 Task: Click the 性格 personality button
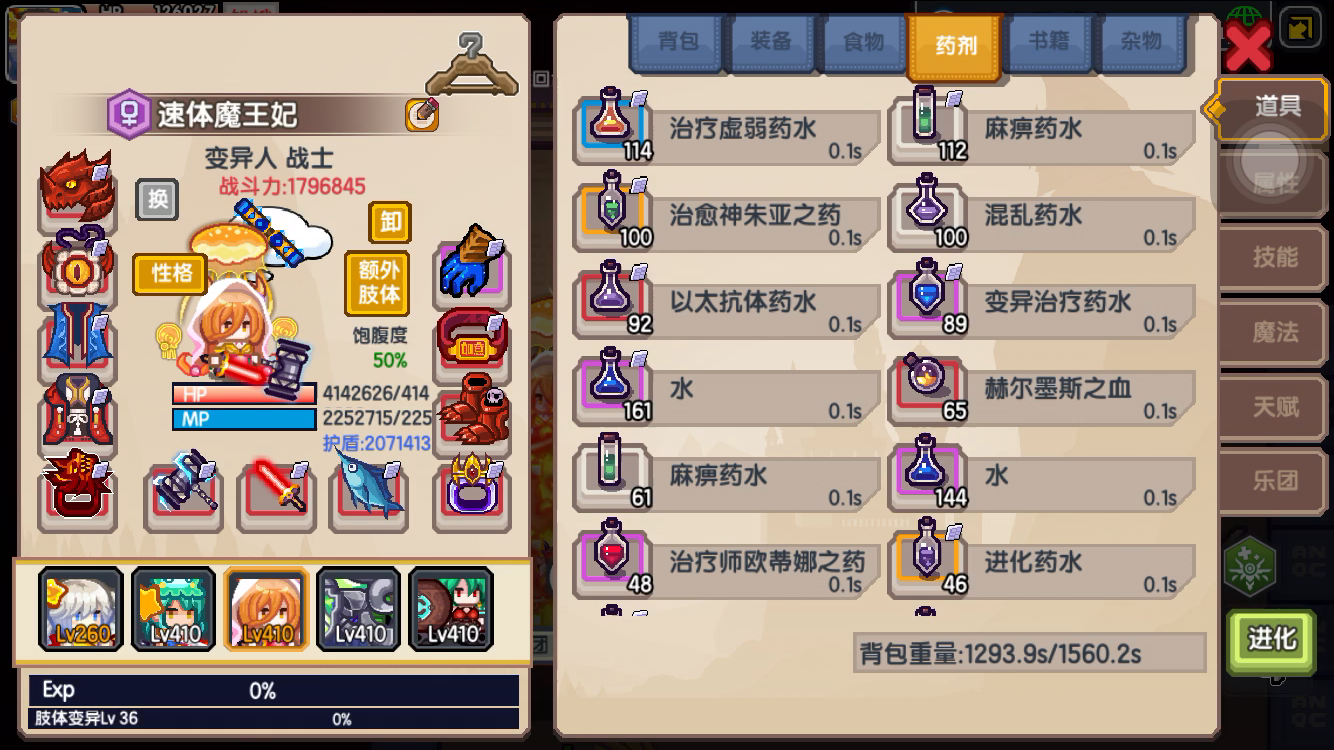tap(170, 274)
